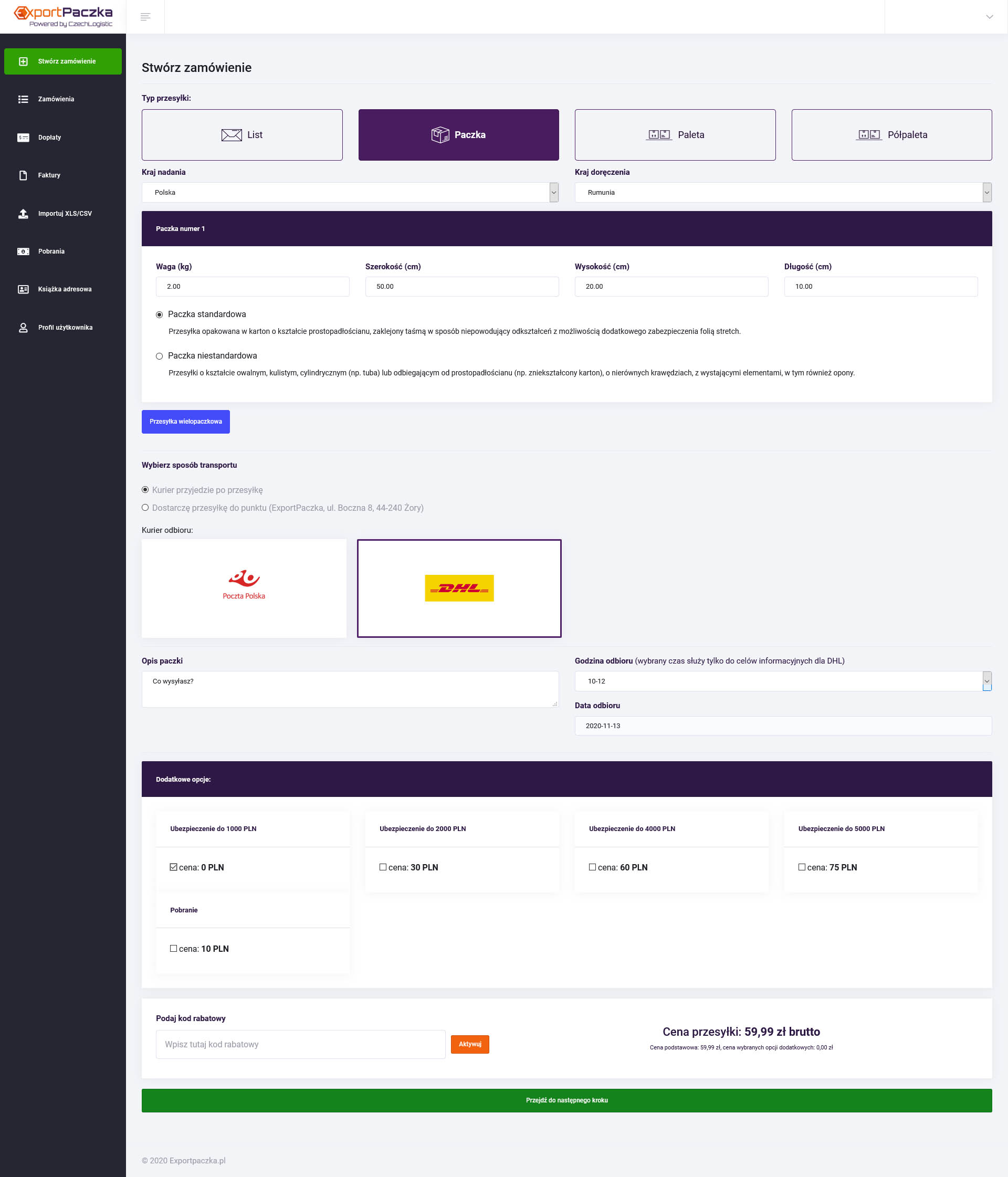Click the Paczka numer 1 header
Viewport: 1008px width, 1177px height.
click(566, 229)
